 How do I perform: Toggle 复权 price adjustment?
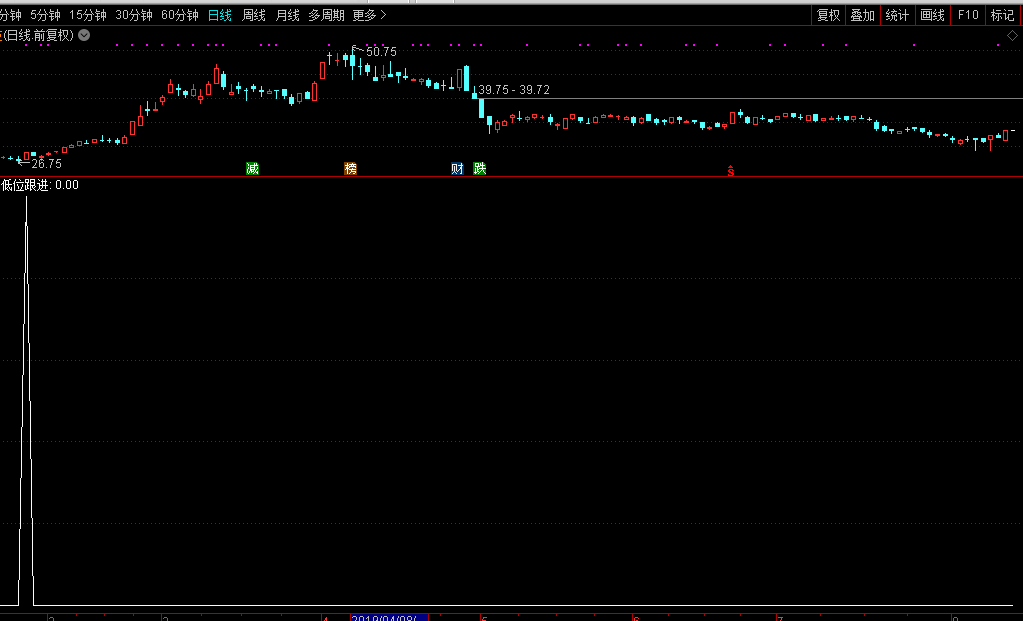pos(828,15)
